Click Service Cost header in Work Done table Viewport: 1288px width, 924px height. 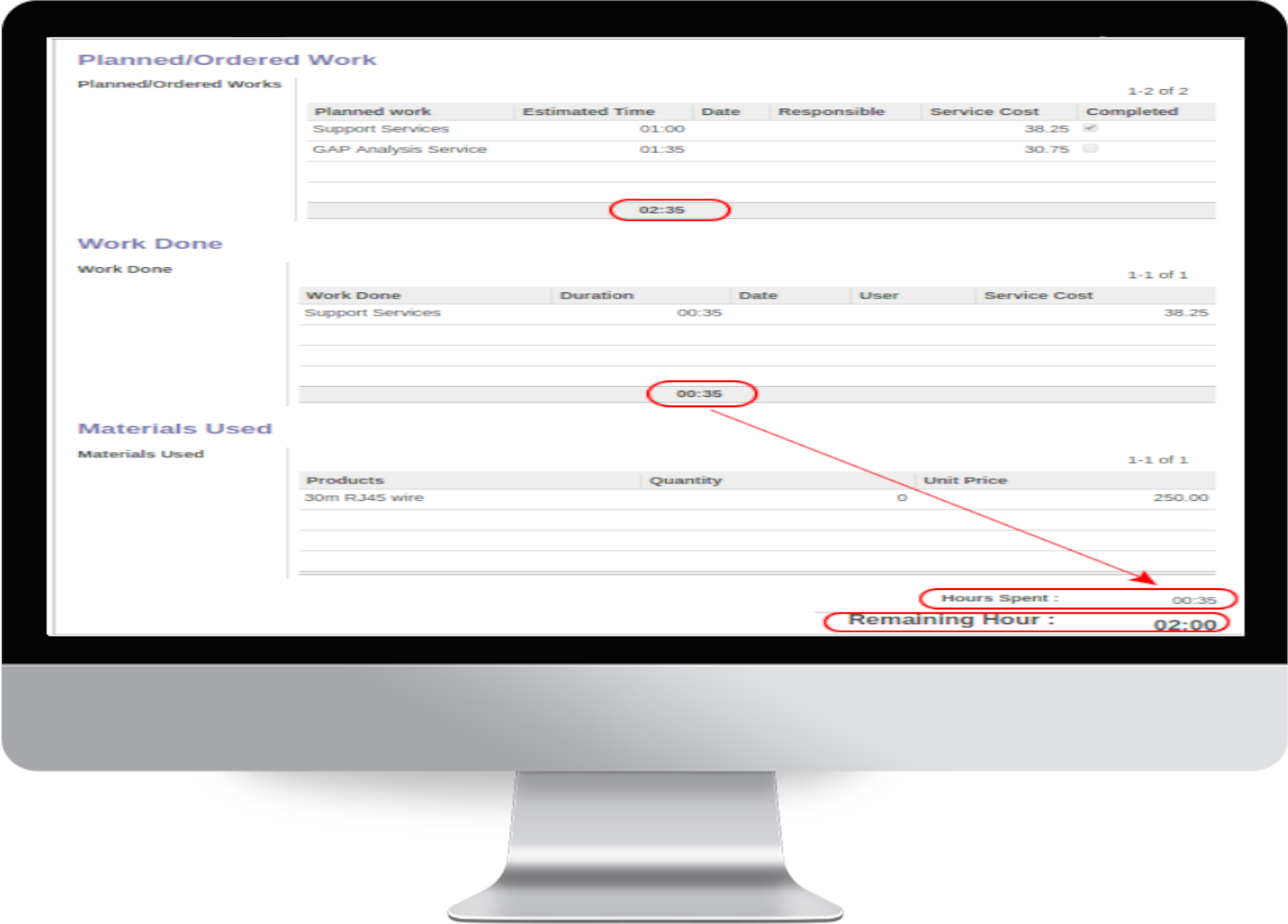tap(1038, 295)
